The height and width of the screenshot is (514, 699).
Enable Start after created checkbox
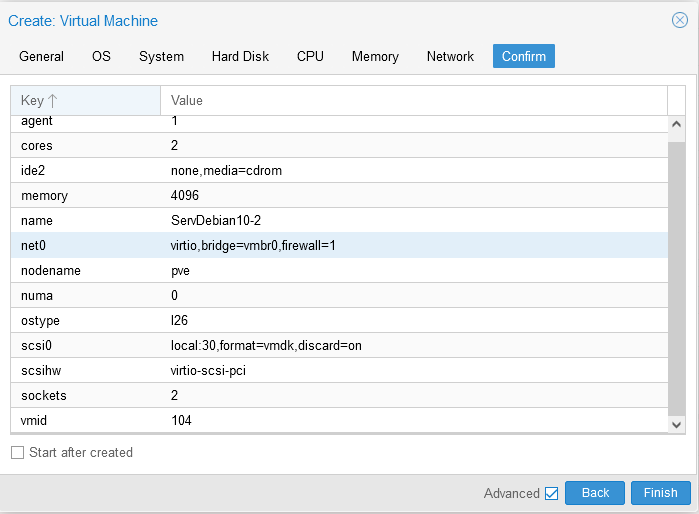pos(17,453)
